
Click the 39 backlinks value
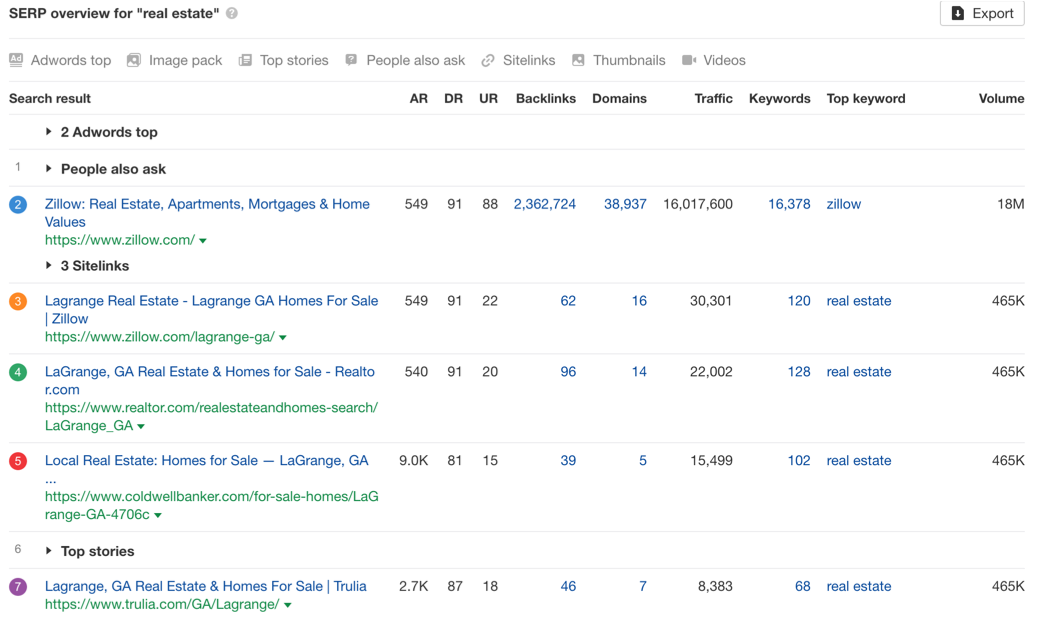568,461
